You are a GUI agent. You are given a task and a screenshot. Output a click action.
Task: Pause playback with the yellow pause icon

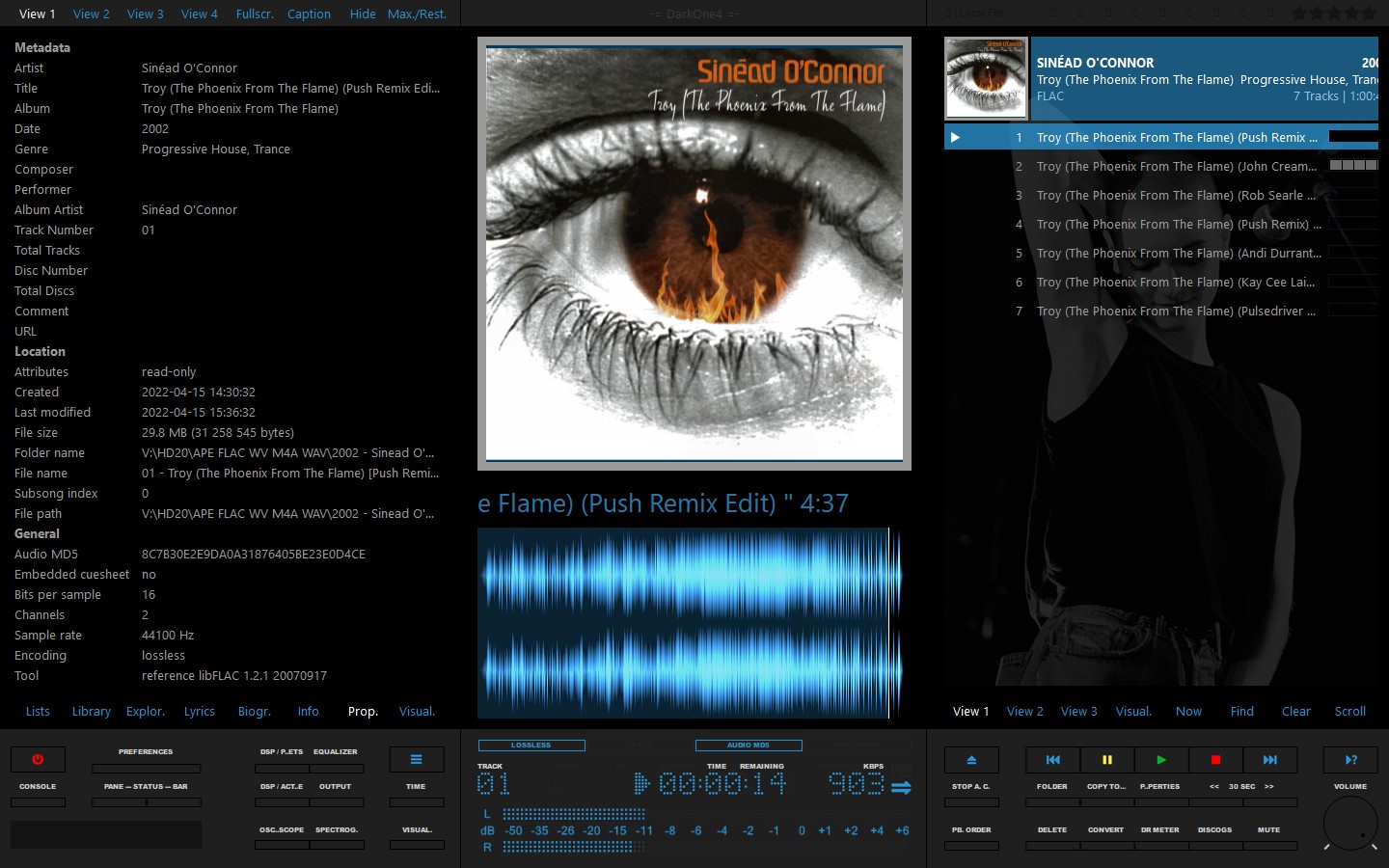[x=1106, y=760]
